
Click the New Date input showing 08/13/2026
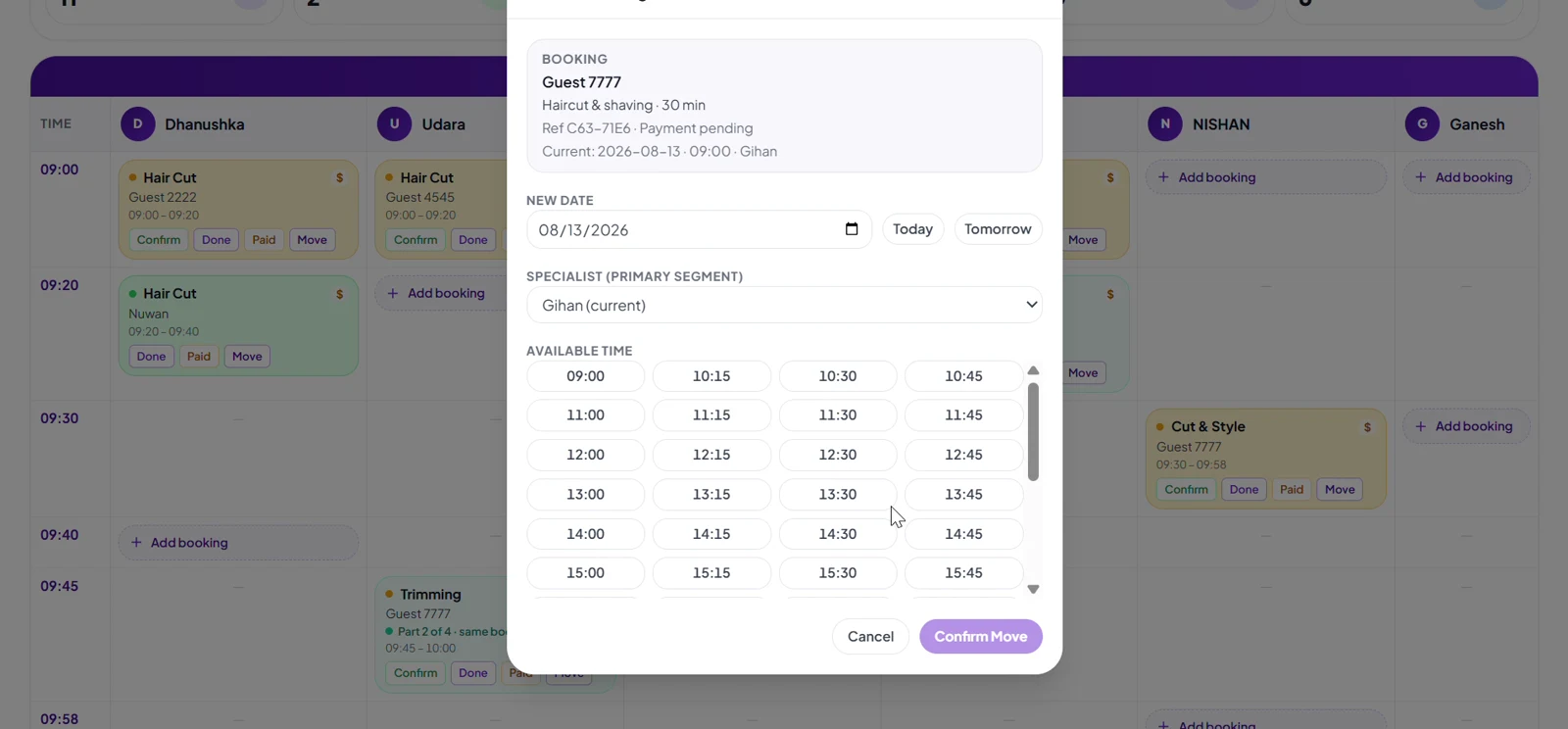699,229
